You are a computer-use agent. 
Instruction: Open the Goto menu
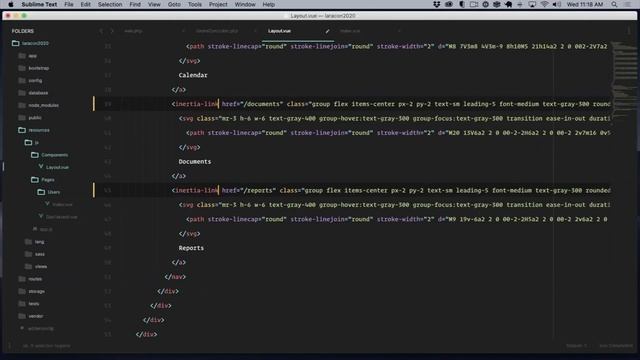(x=174, y=4)
